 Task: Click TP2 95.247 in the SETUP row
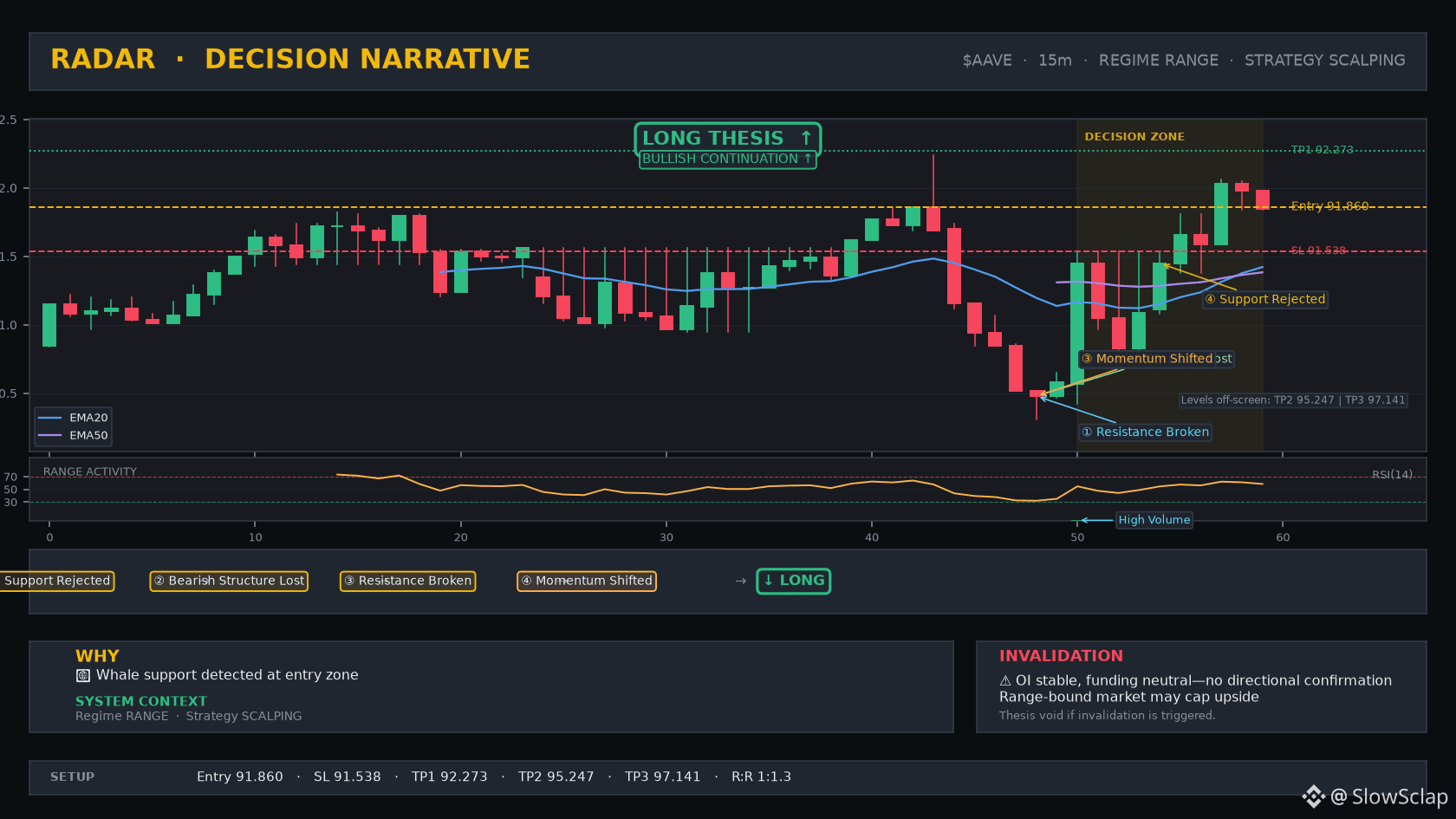(x=556, y=777)
